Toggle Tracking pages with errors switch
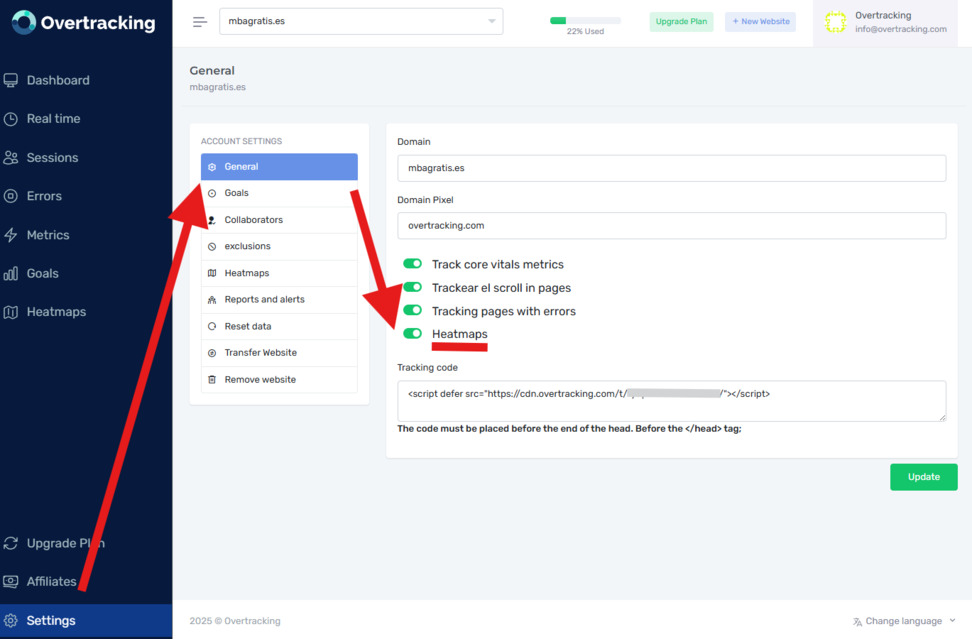This screenshot has width=972, height=639. pyautogui.click(x=412, y=310)
